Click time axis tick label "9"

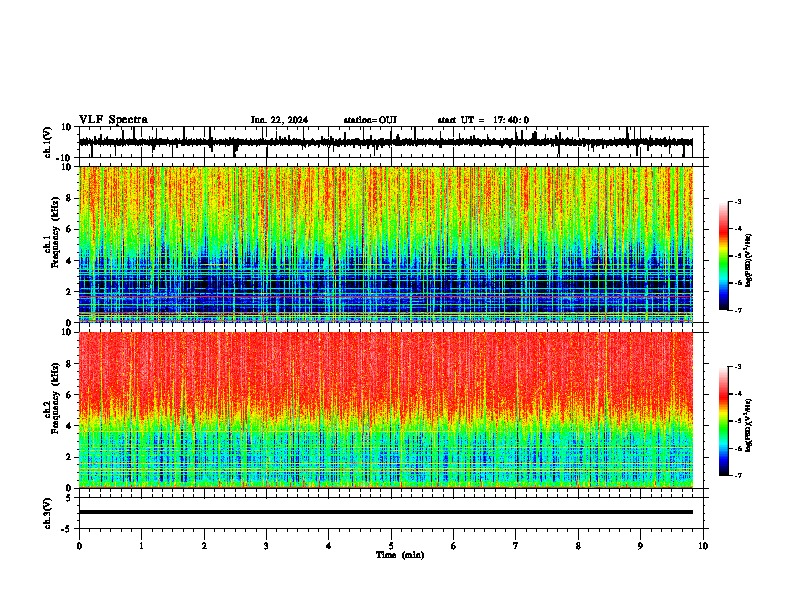click(640, 546)
